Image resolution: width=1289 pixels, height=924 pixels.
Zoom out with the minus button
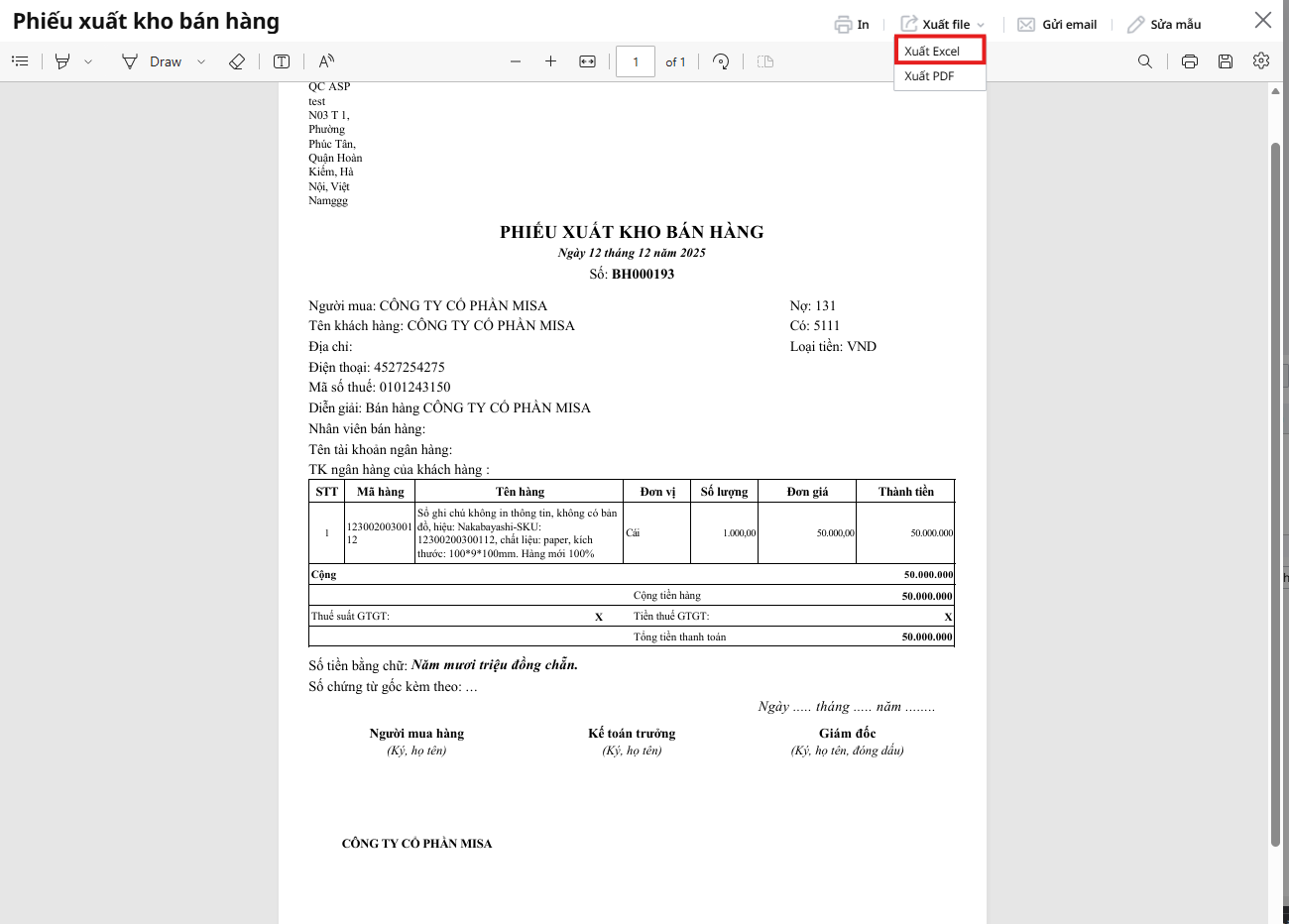tap(516, 61)
